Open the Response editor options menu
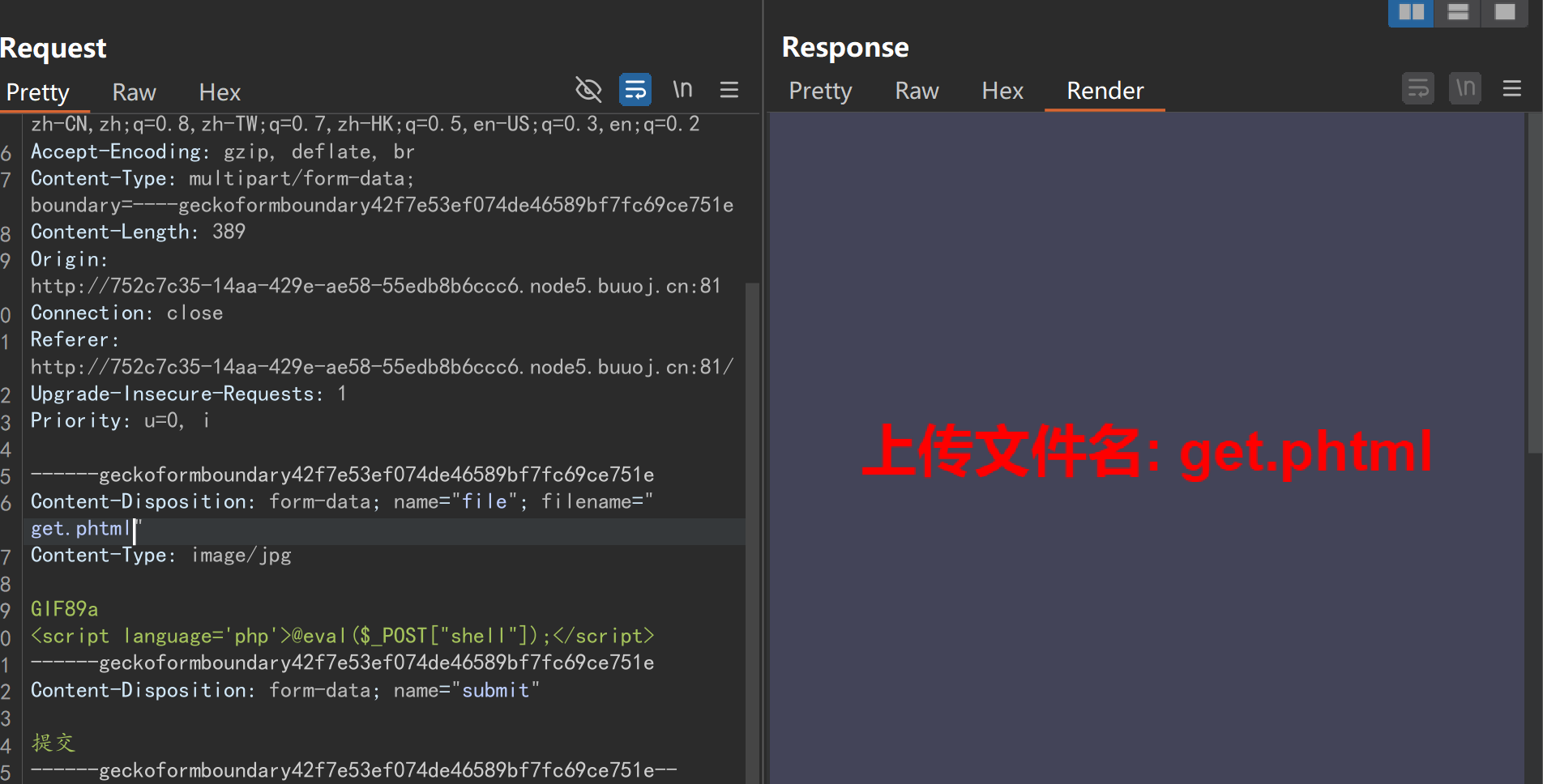Screen dimensions: 1543x784 point(1511,89)
